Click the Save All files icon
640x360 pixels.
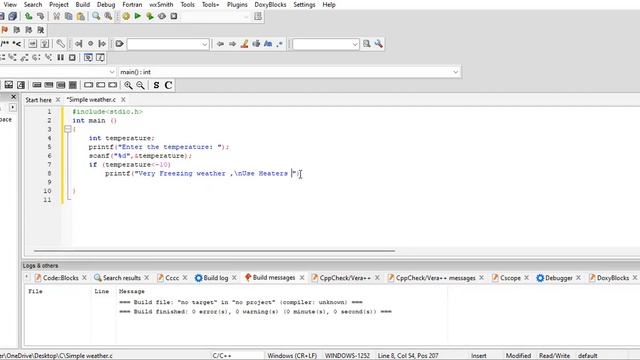click(13, 16)
